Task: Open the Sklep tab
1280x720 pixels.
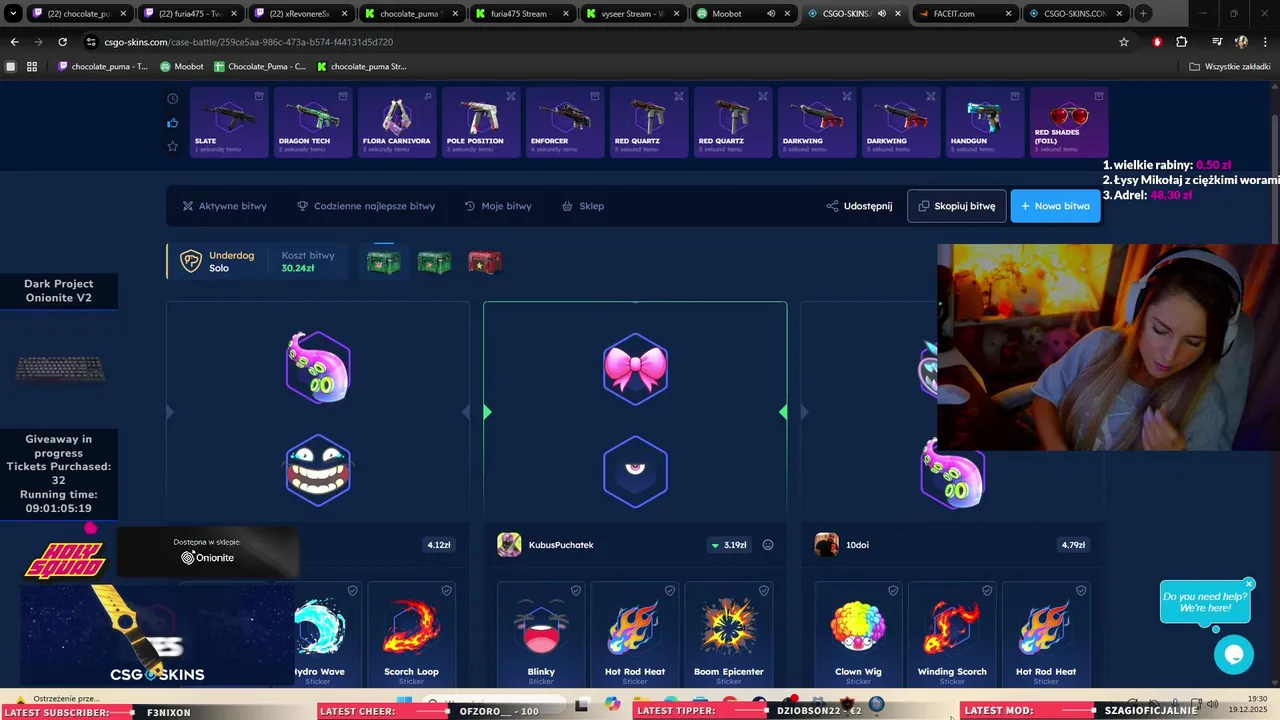Action: pos(583,206)
